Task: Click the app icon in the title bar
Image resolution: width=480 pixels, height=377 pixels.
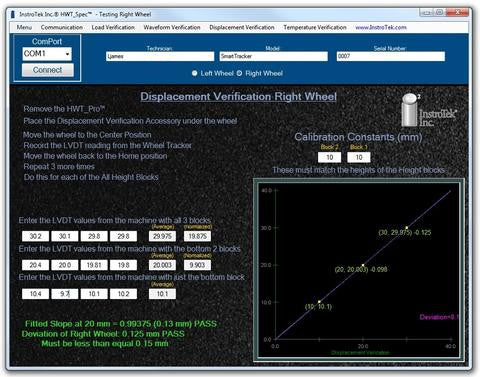Action: (13, 14)
